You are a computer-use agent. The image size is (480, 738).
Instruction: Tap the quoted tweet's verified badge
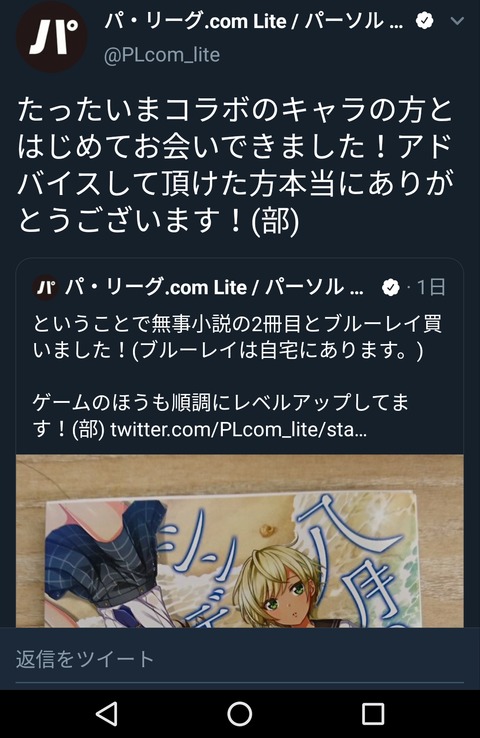(x=391, y=287)
